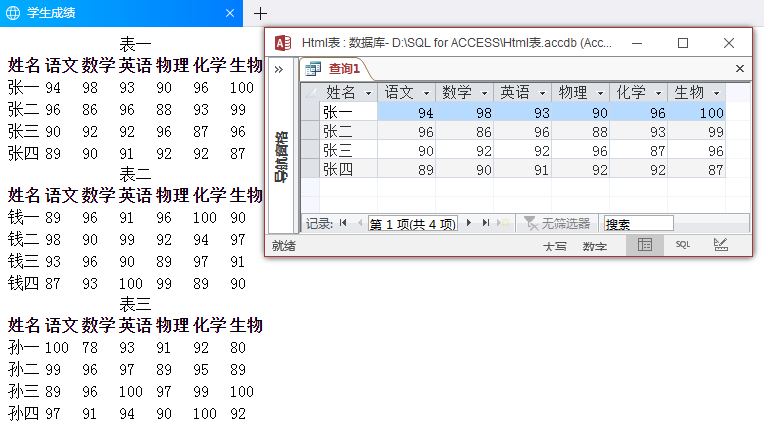Viewport: 764px width, 421px height.
Task: Go to the first record
Action: pyautogui.click(x=343, y=223)
